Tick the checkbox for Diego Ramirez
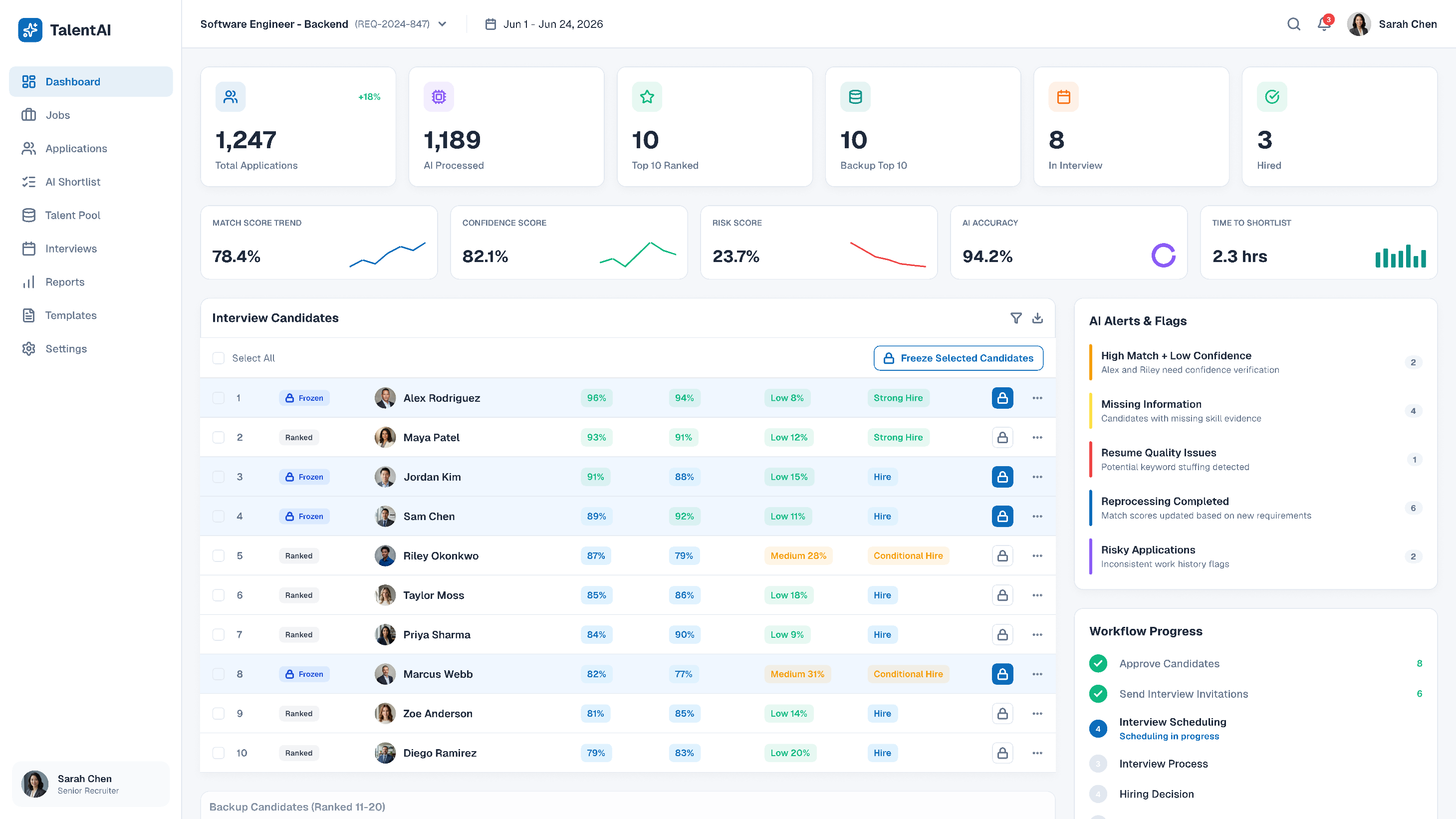Screen dimensions: 1456x819 pyautogui.click(x=218, y=753)
